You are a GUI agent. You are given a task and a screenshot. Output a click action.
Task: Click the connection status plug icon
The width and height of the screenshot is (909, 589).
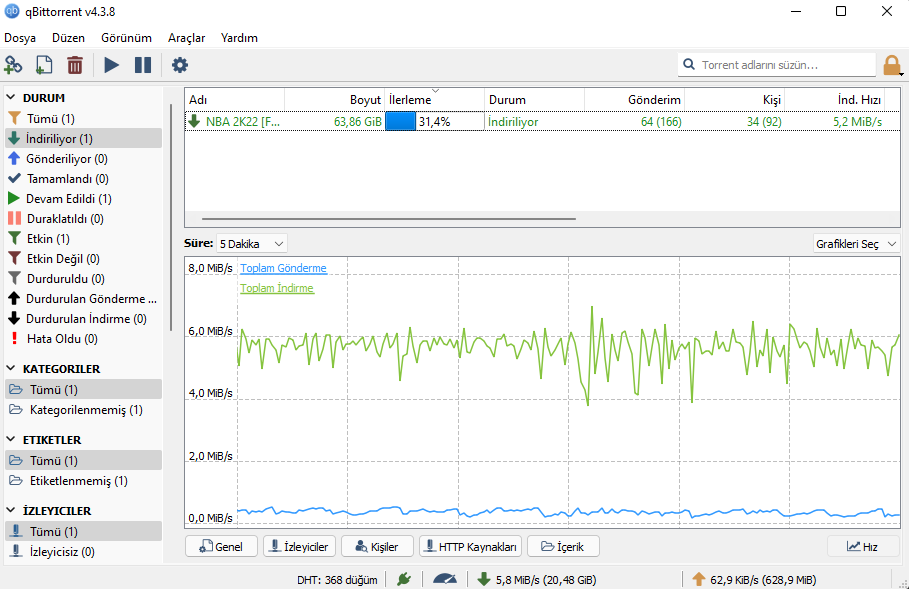pyautogui.click(x=404, y=579)
